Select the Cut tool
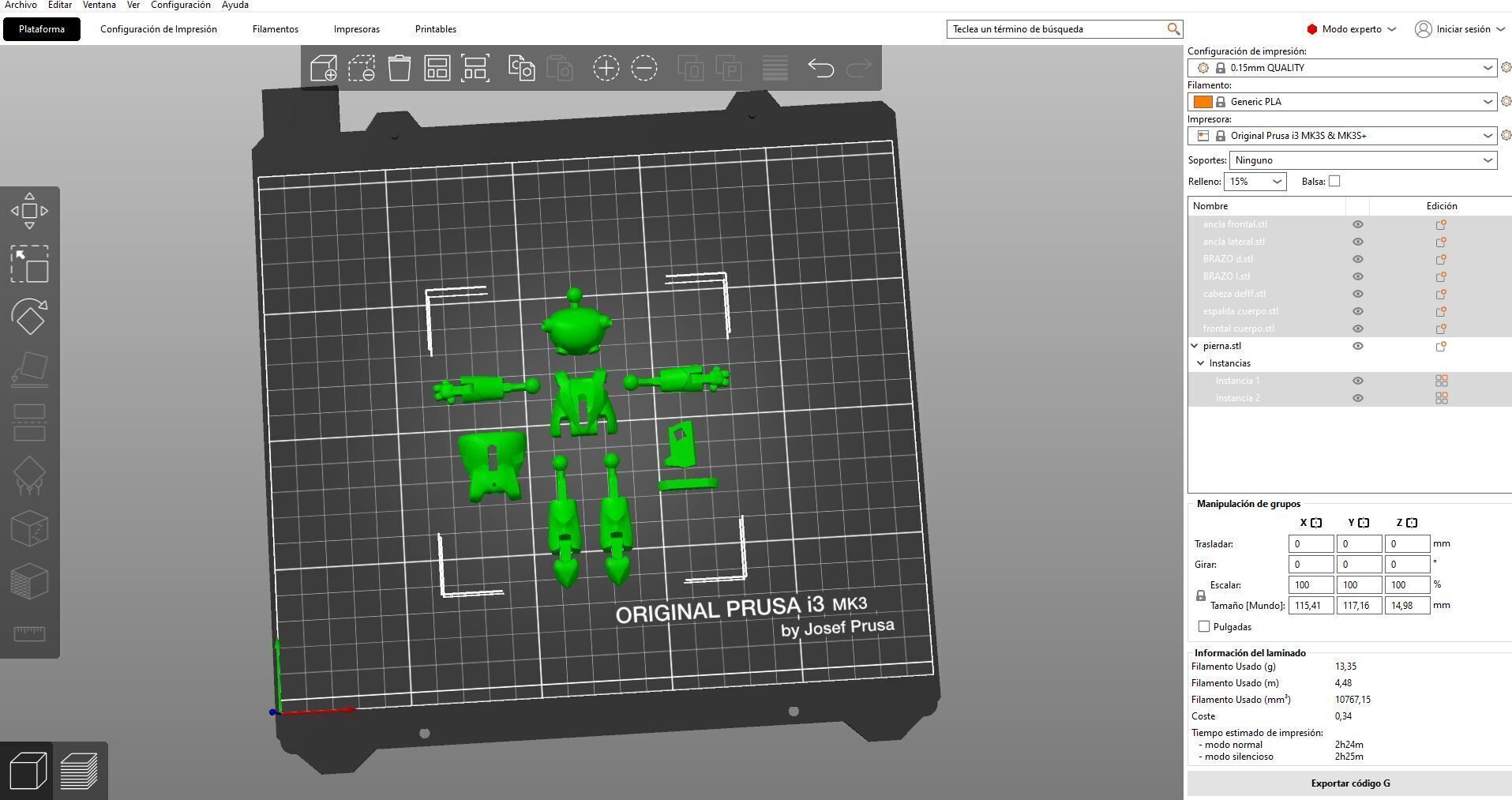 point(29,423)
